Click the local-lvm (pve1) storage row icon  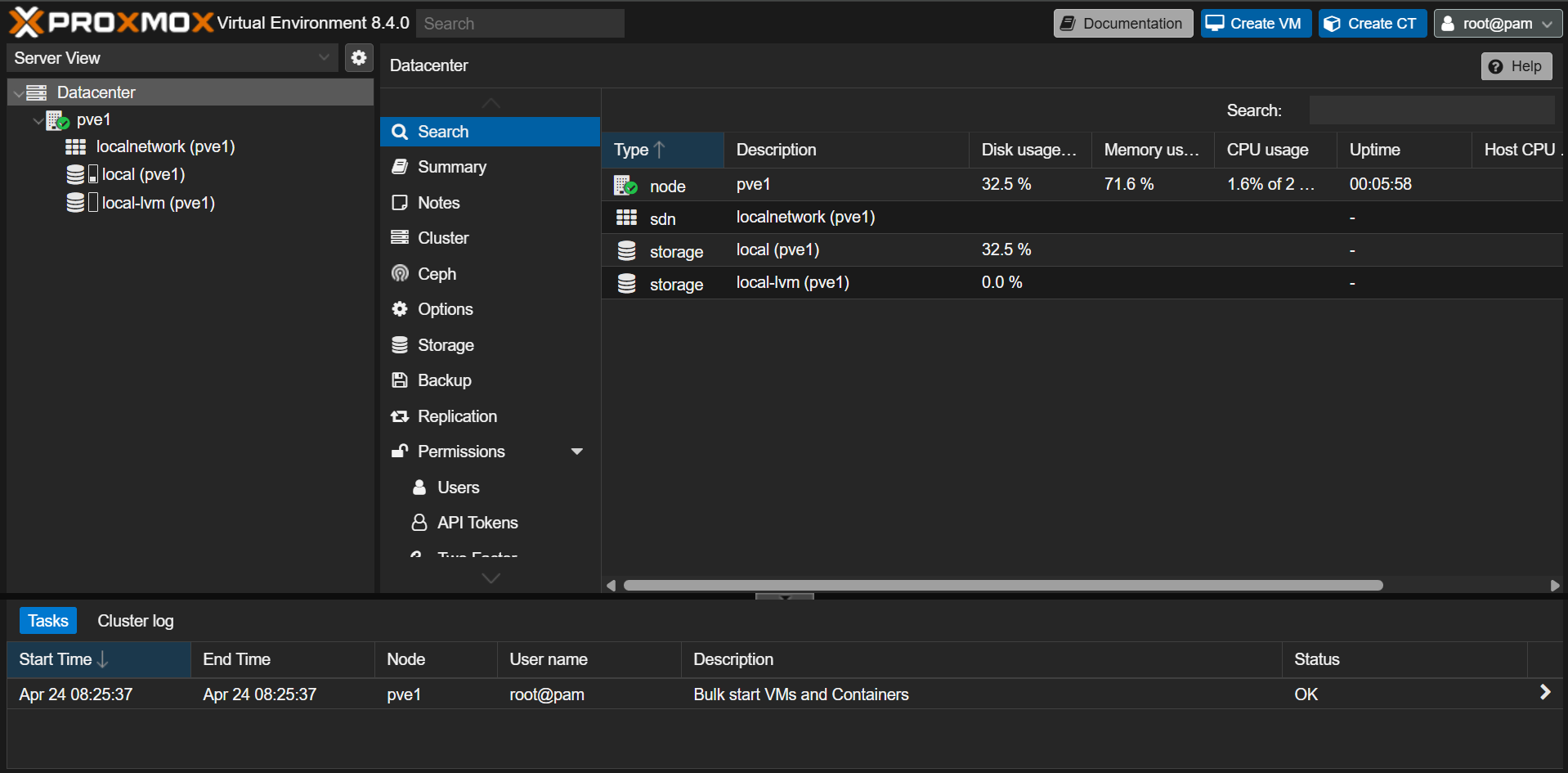[x=626, y=283]
